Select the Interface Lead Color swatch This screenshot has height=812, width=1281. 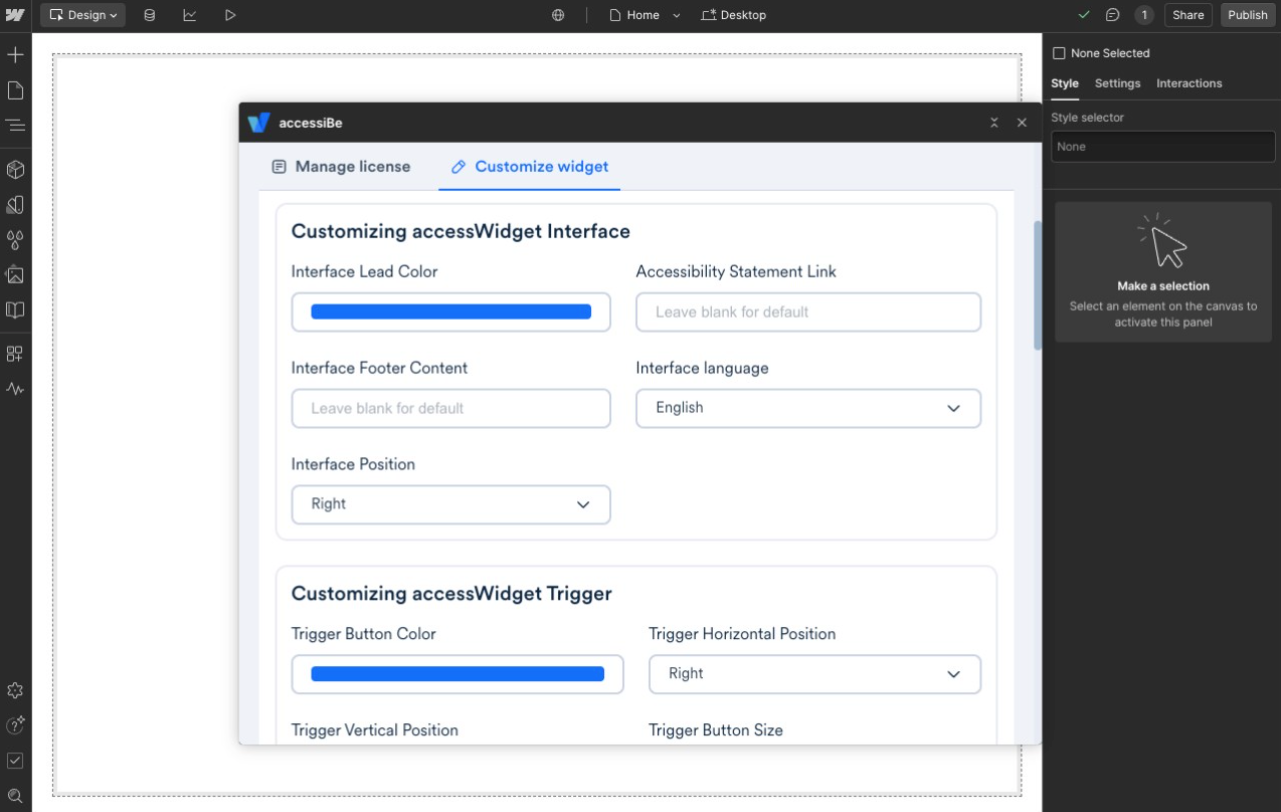(x=450, y=312)
